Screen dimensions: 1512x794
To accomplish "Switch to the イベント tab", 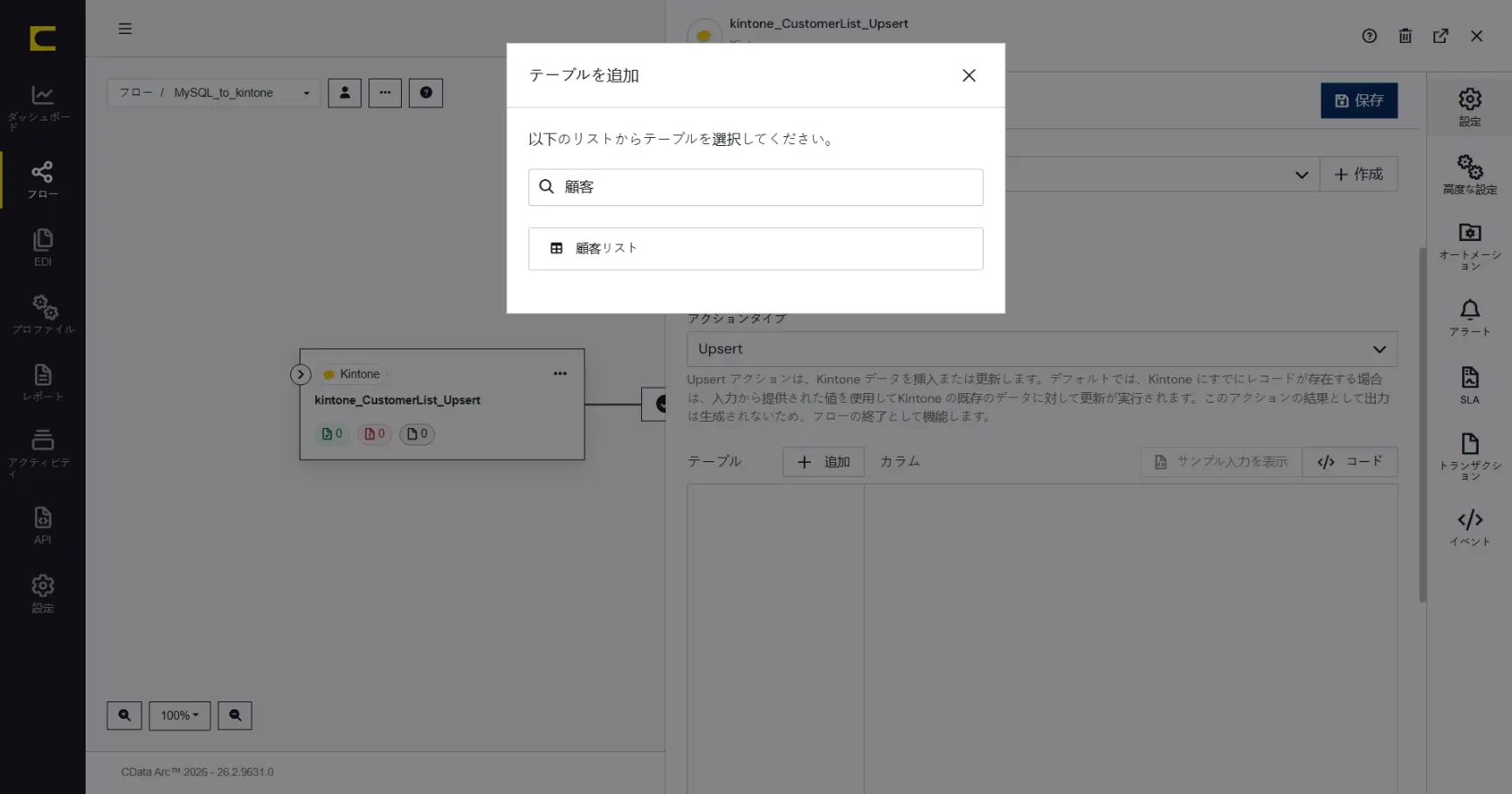I will point(1470,528).
